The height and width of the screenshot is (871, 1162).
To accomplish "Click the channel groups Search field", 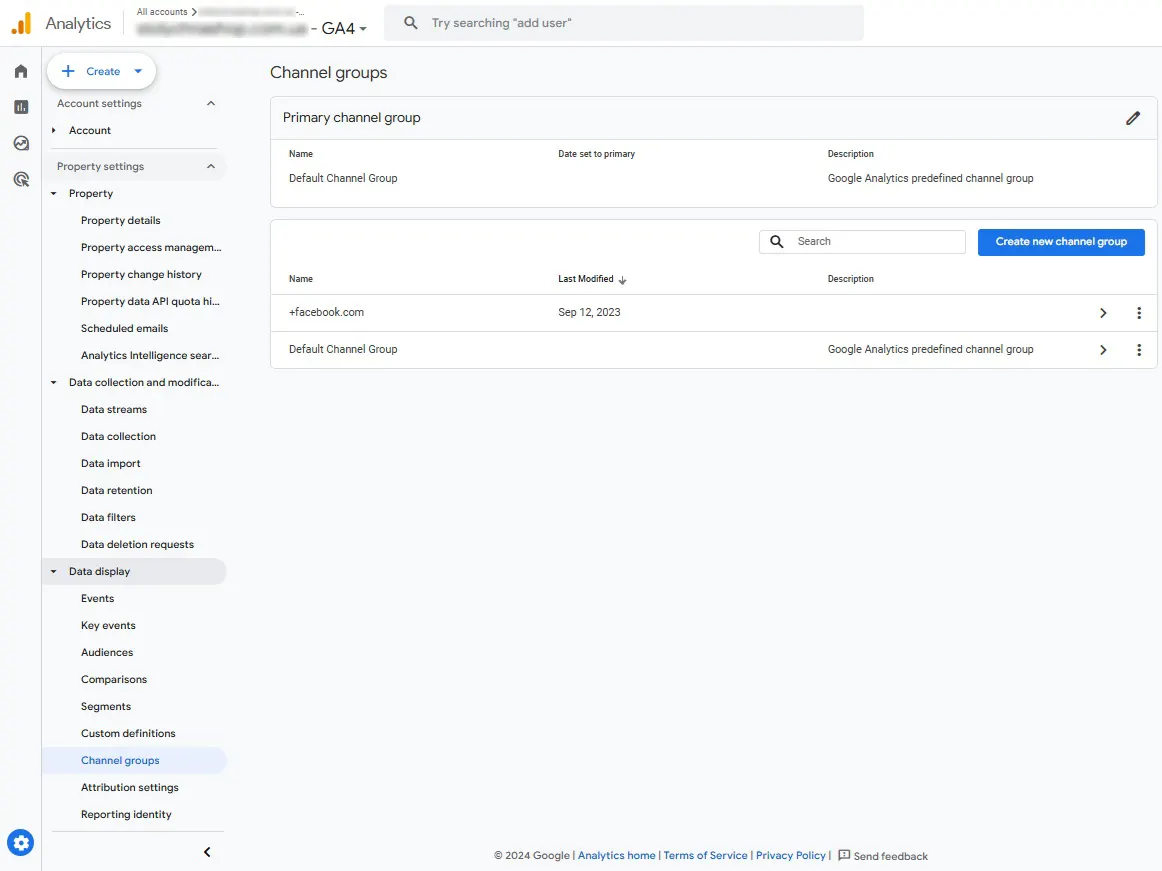I will tap(862, 242).
